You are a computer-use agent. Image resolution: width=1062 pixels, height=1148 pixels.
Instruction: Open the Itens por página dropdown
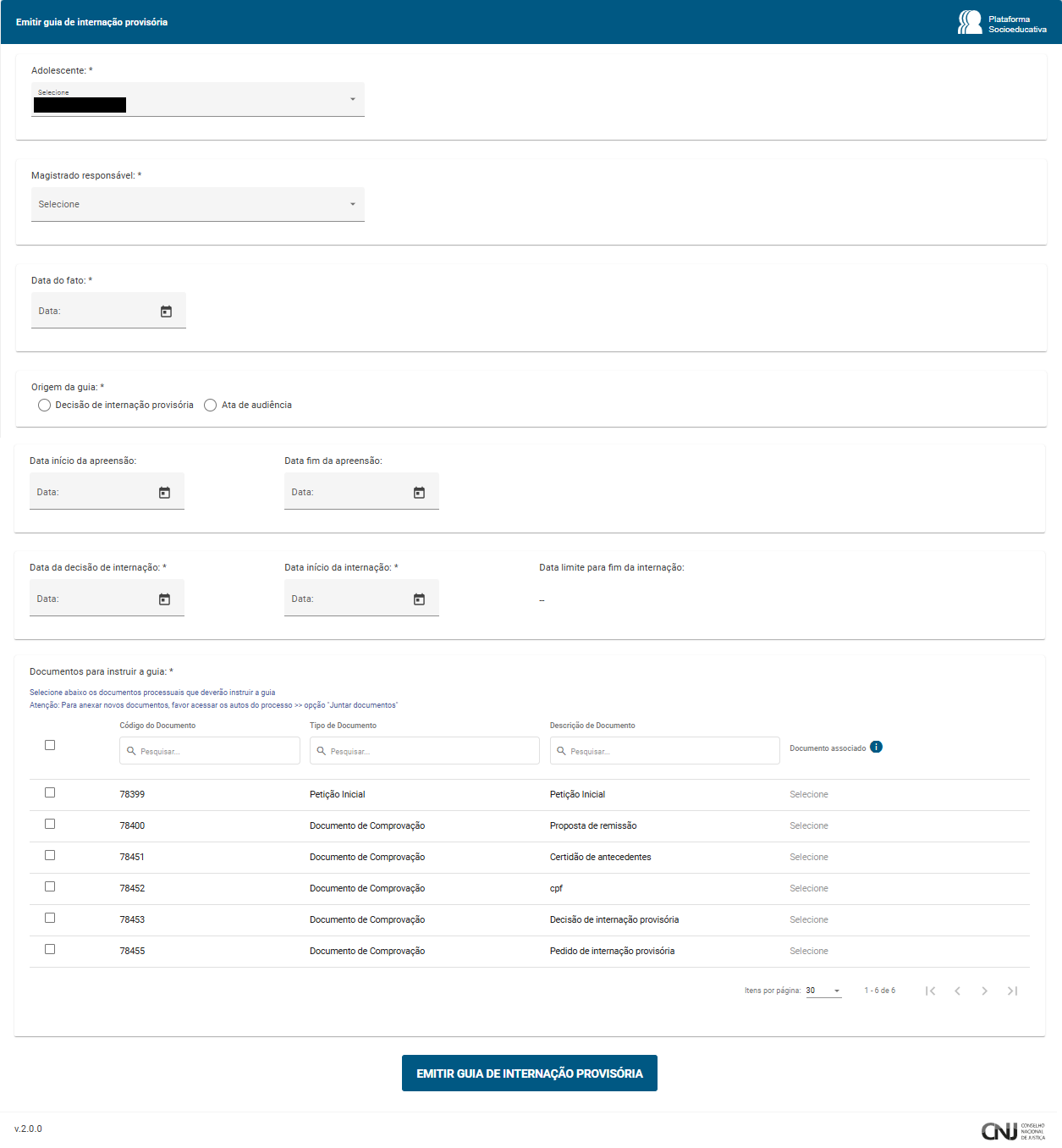point(823,991)
